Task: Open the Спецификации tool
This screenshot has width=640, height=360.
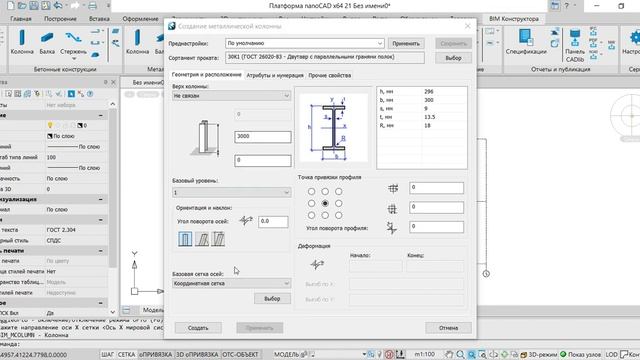Action: (526, 42)
